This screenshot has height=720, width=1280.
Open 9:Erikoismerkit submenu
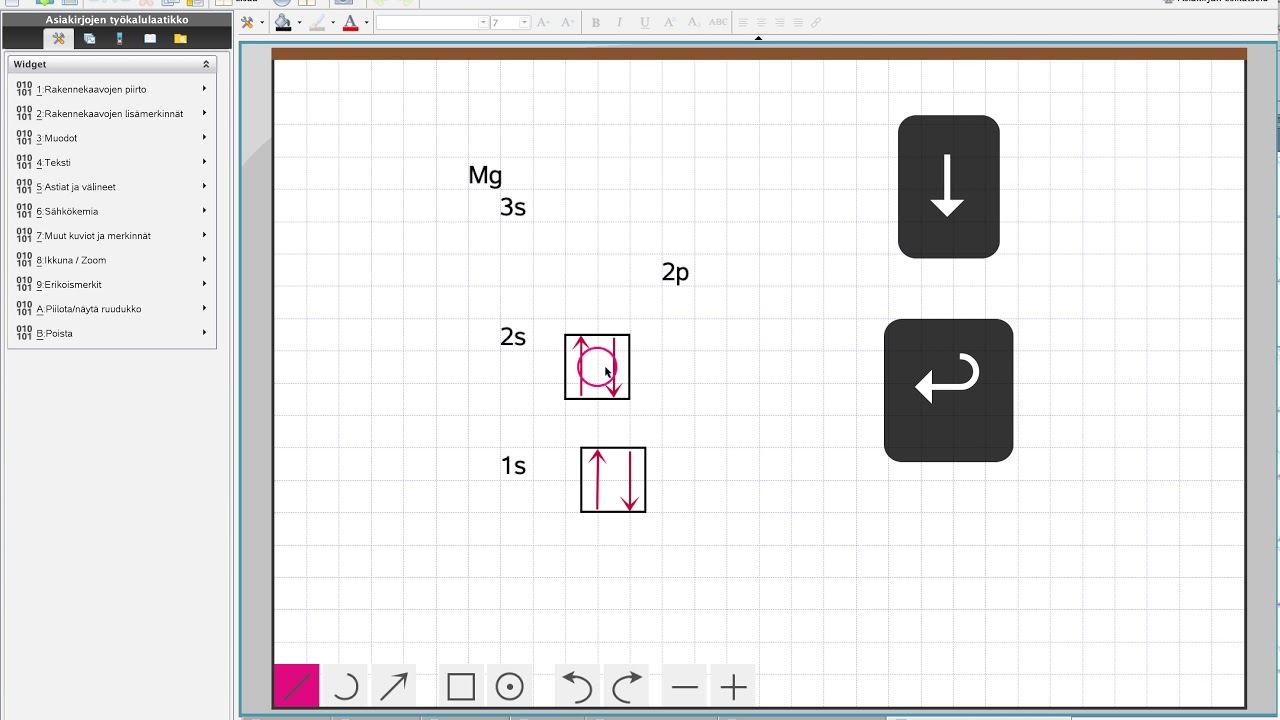[112, 284]
